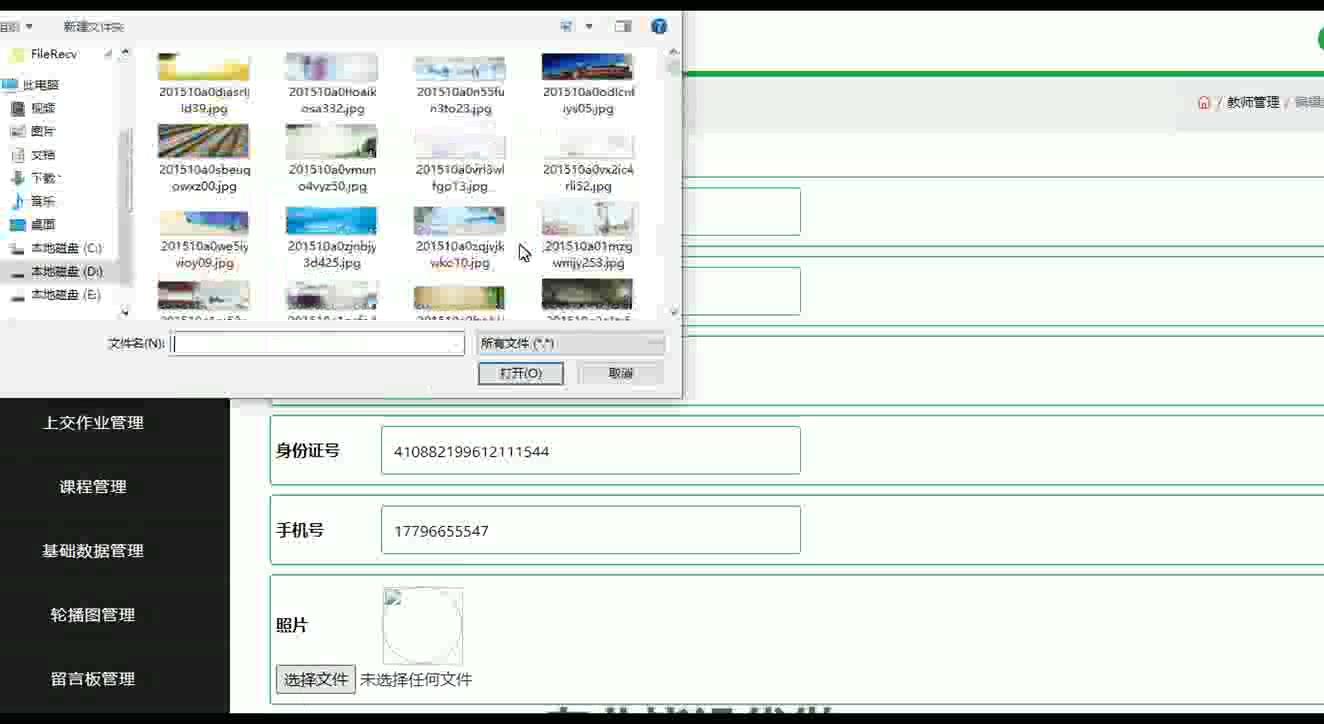
Task: Open 桌面 folder in navigation pane
Action: pos(43,225)
